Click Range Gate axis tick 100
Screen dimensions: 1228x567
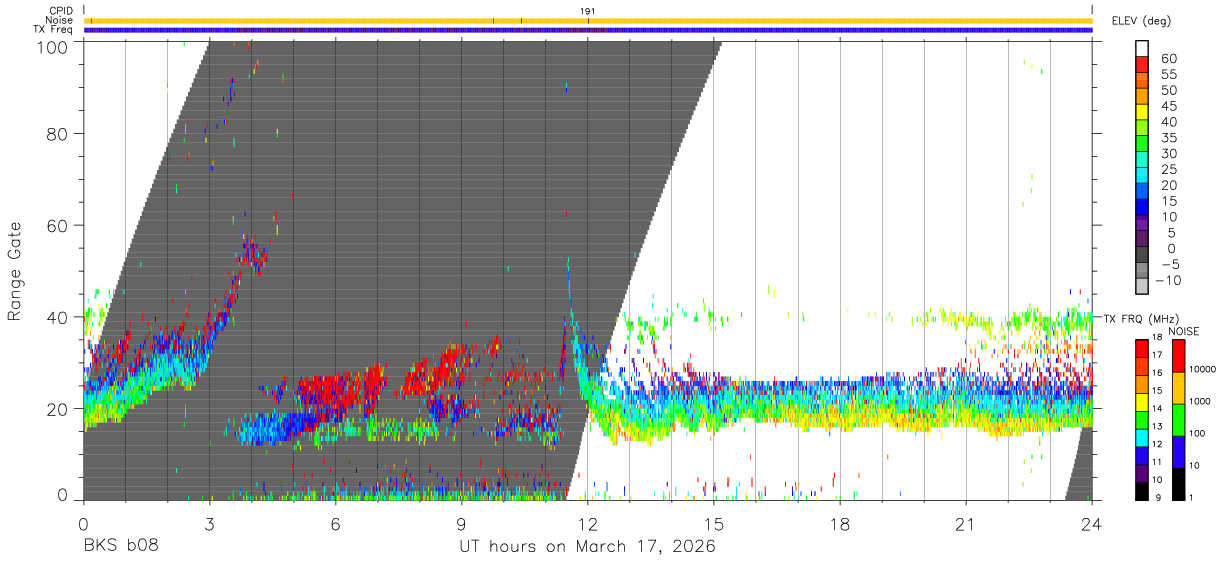52,47
